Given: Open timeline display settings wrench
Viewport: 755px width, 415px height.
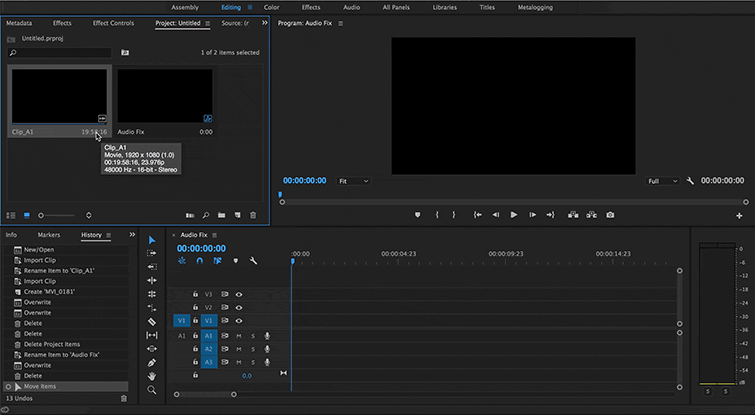Looking at the screenshot, I should click(x=253, y=261).
